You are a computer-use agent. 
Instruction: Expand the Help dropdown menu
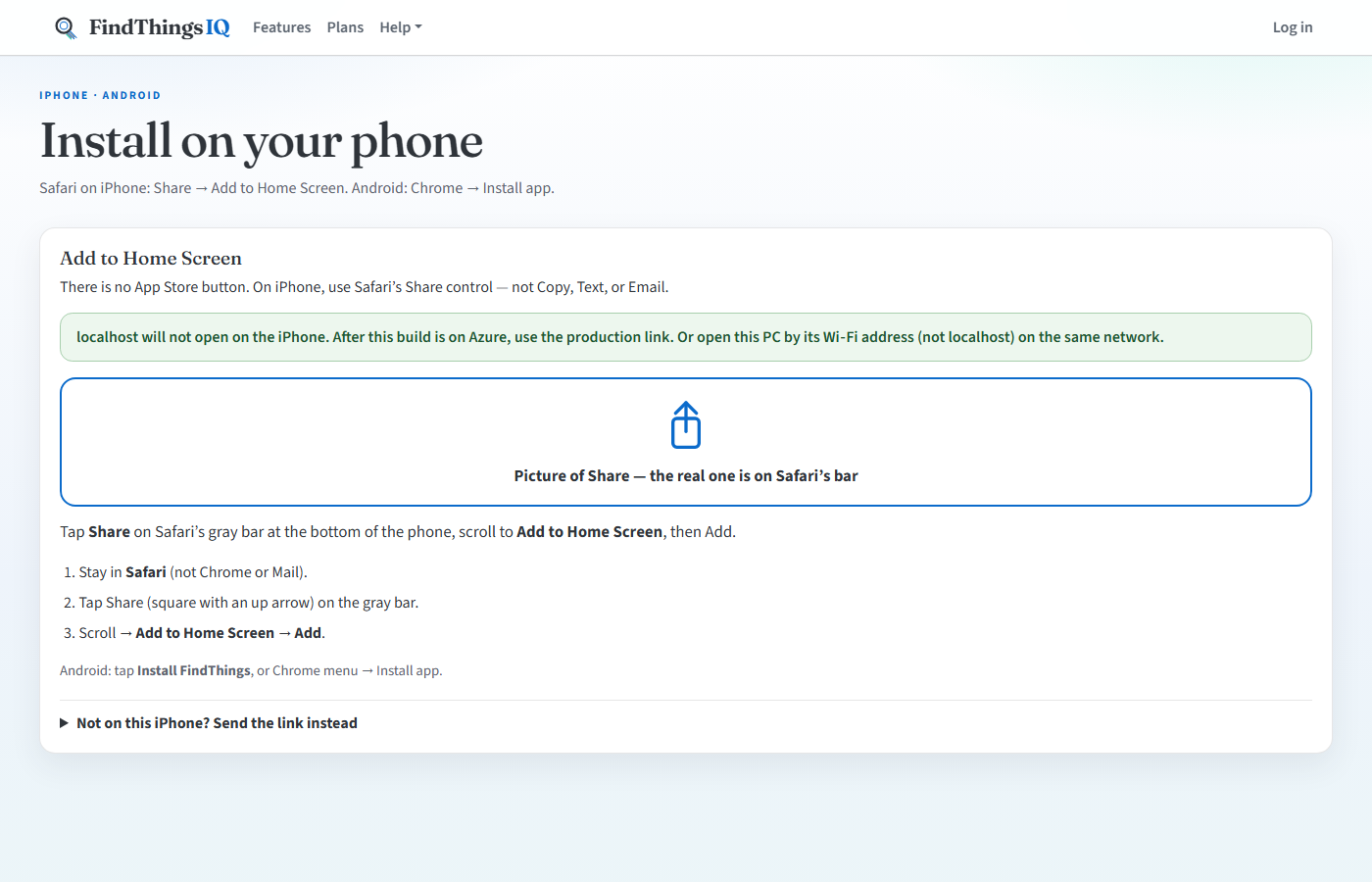click(401, 27)
